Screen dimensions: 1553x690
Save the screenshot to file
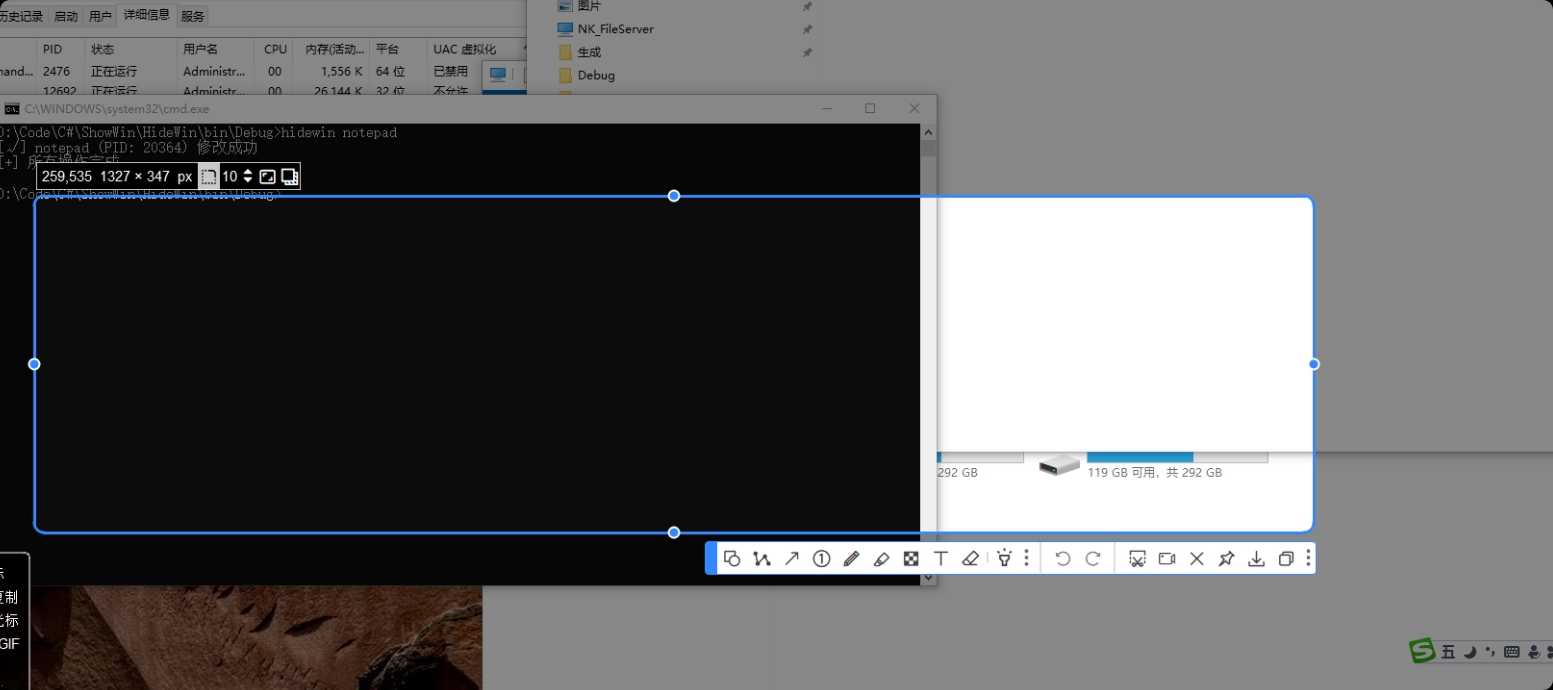[1256, 559]
